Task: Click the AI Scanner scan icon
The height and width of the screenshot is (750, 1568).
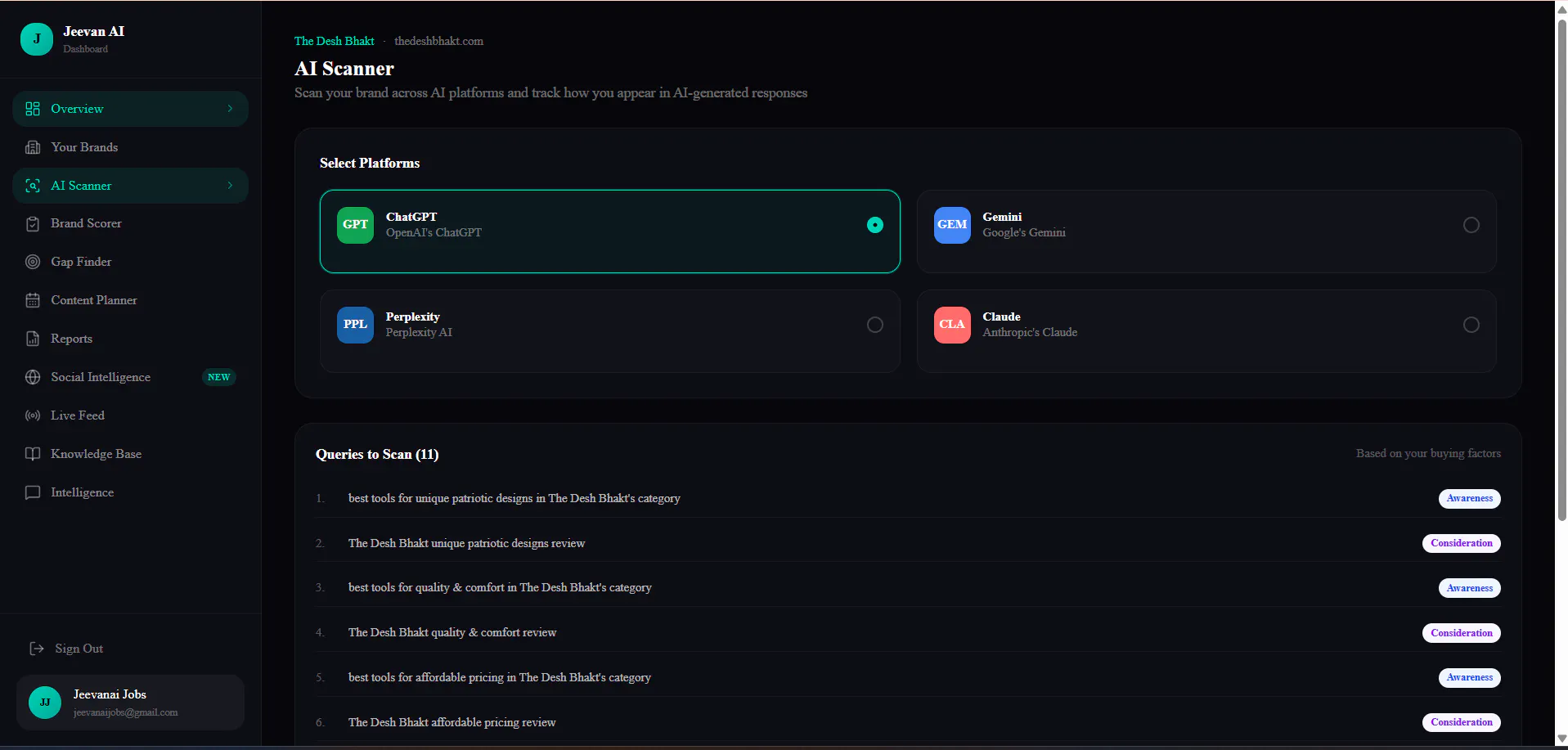Action: (33, 186)
